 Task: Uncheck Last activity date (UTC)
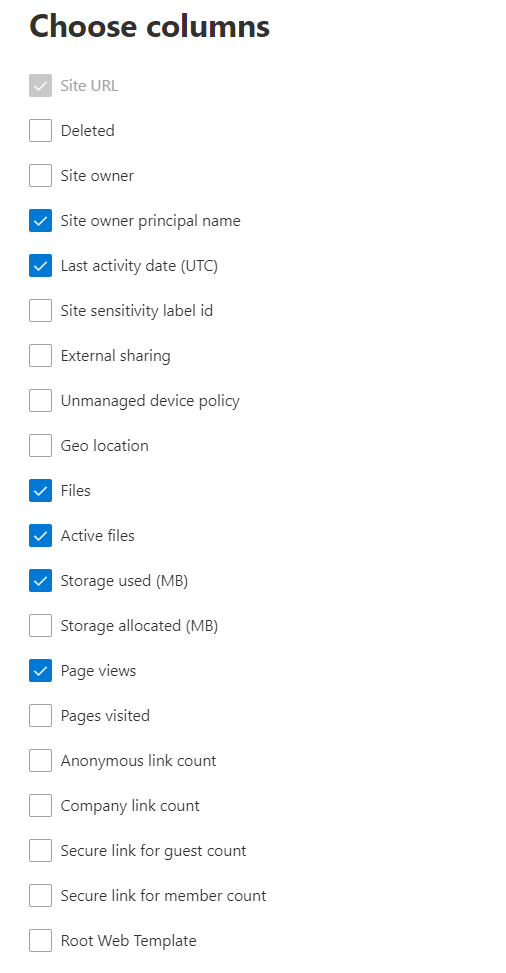tap(40, 266)
